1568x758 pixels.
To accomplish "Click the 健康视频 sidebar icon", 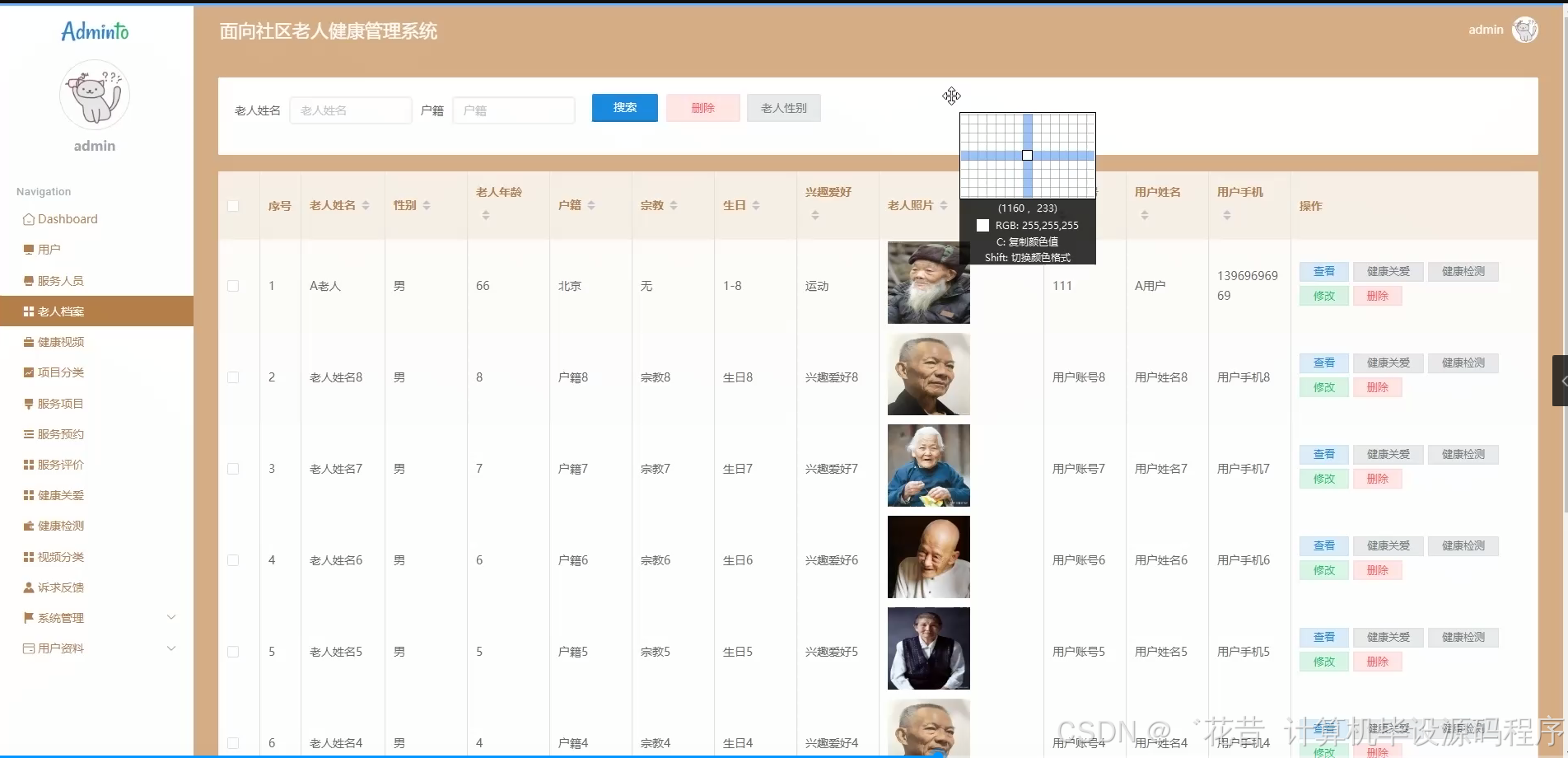I will pos(29,342).
